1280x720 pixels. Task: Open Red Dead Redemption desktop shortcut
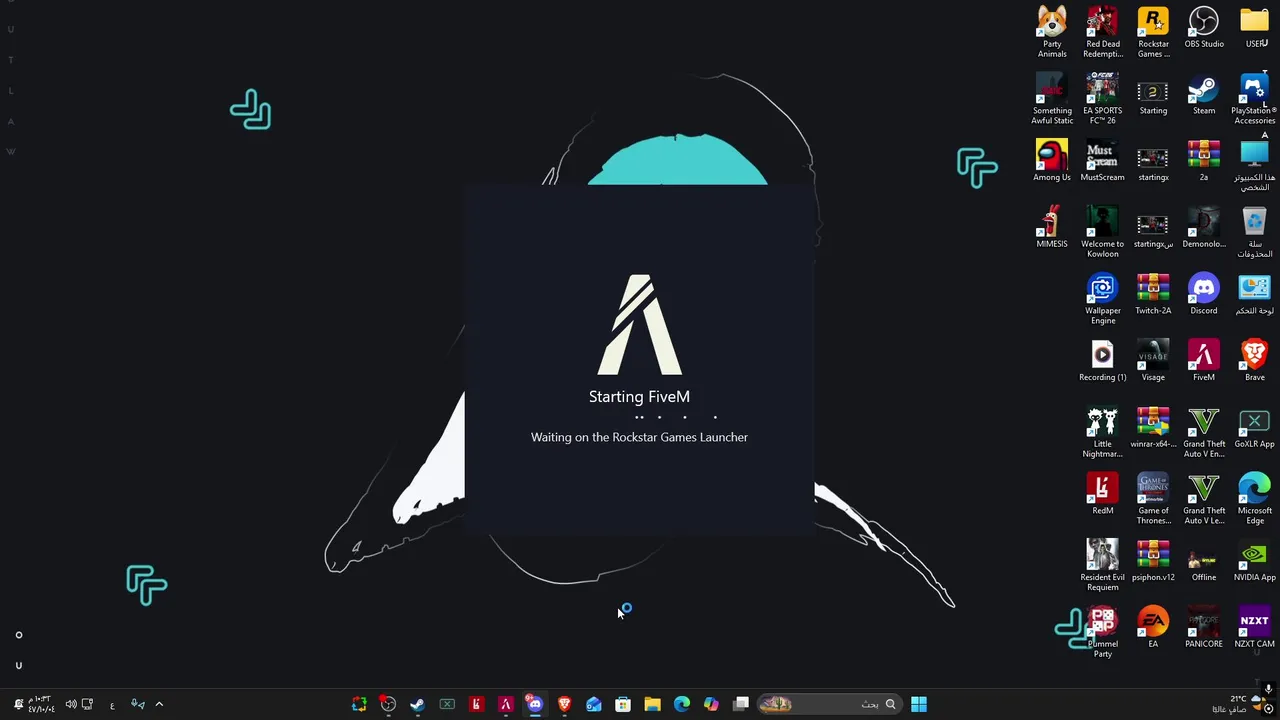(x=1103, y=32)
